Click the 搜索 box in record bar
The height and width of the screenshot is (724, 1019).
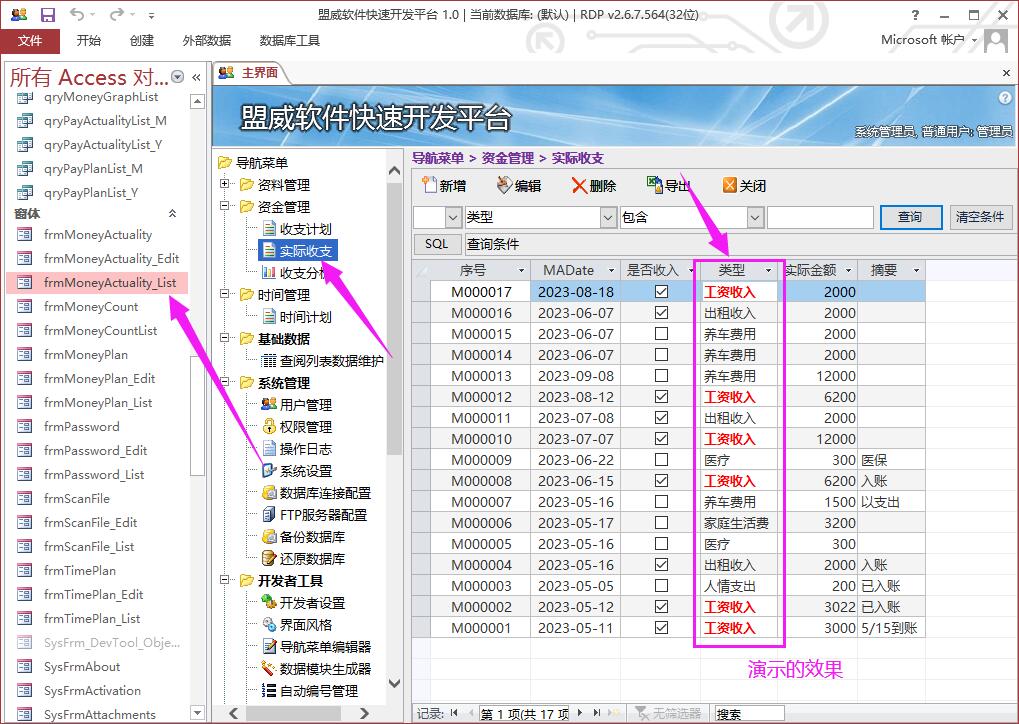coord(749,714)
